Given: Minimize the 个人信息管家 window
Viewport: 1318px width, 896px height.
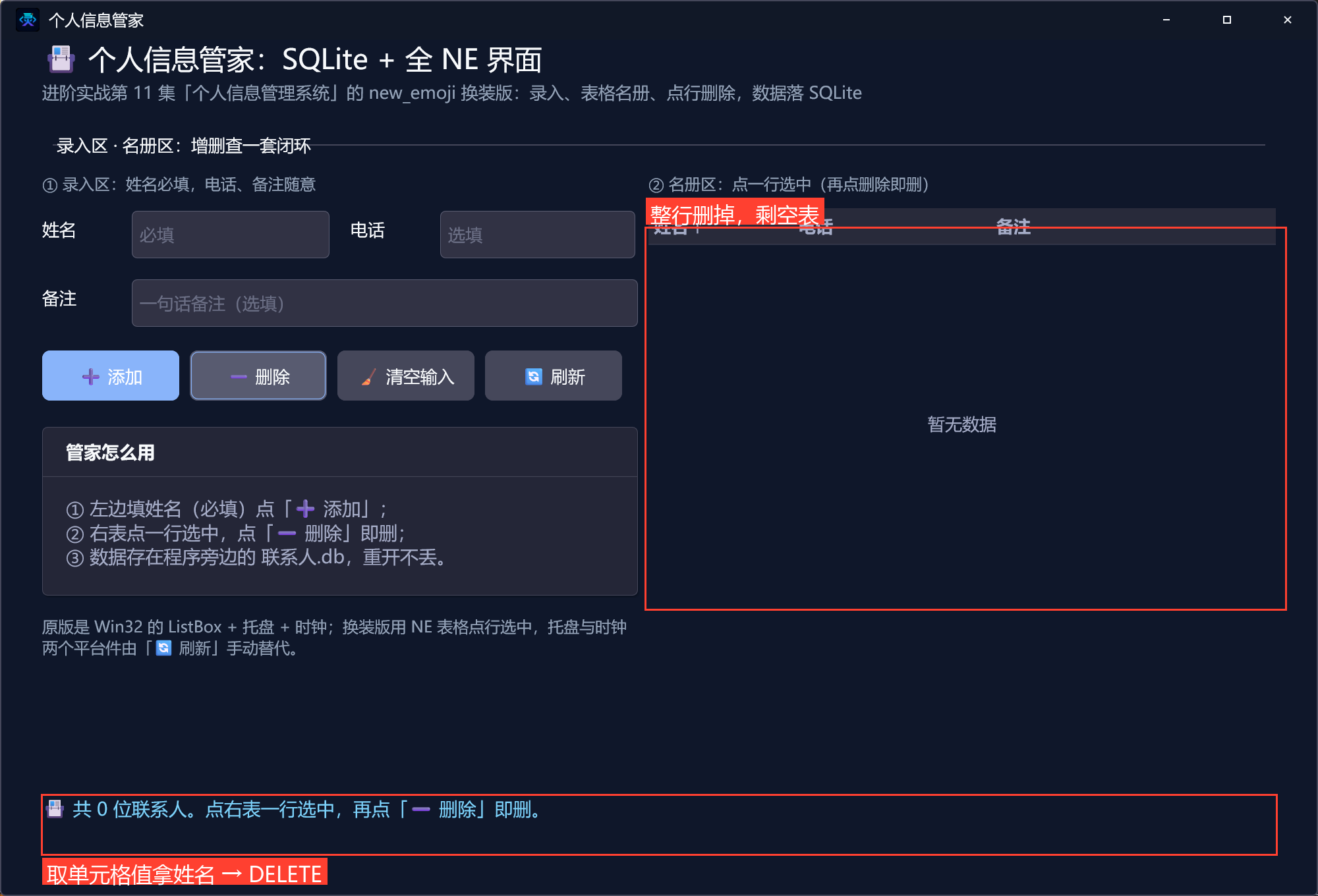Looking at the screenshot, I should point(1166,20).
